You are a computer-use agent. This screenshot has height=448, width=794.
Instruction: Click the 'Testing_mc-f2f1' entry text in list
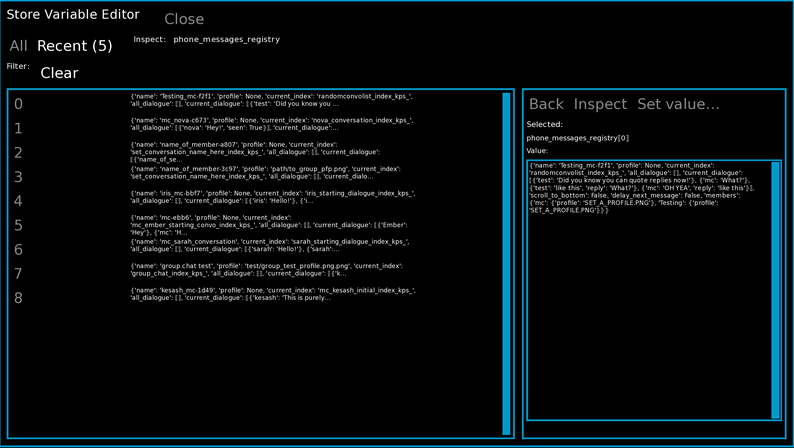(x=271, y=100)
